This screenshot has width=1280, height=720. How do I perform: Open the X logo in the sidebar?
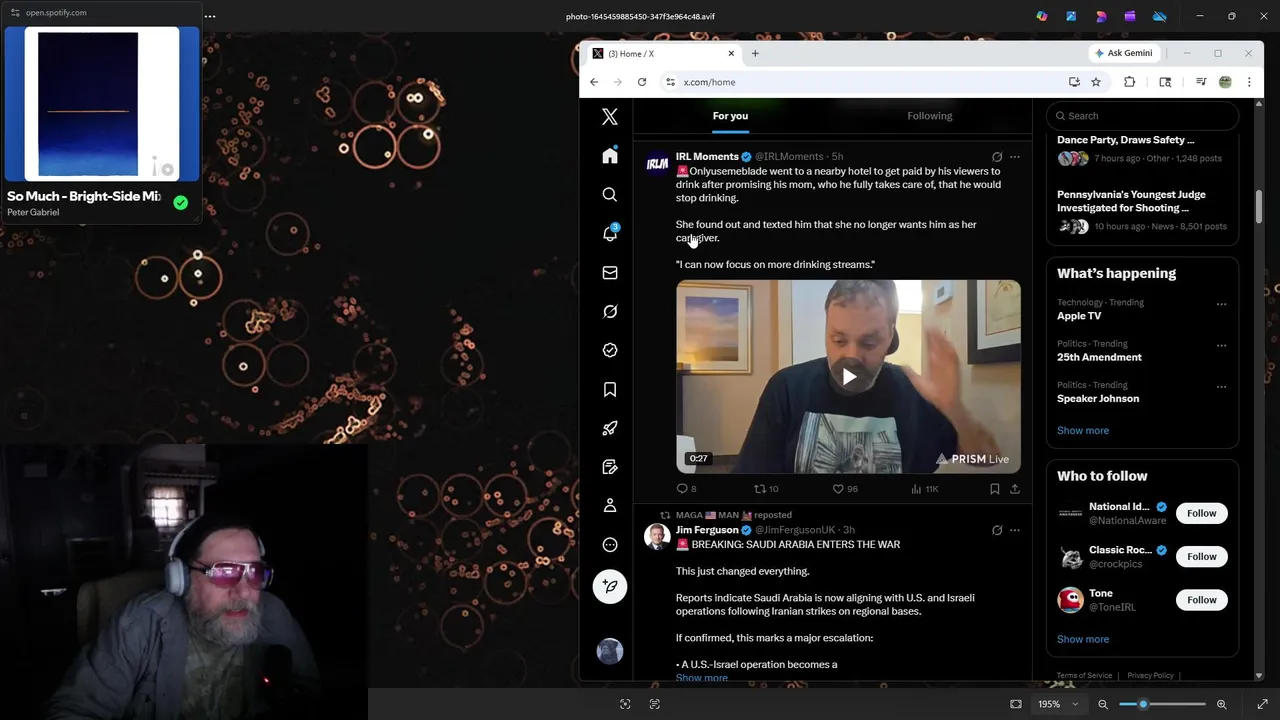pos(610,117)
